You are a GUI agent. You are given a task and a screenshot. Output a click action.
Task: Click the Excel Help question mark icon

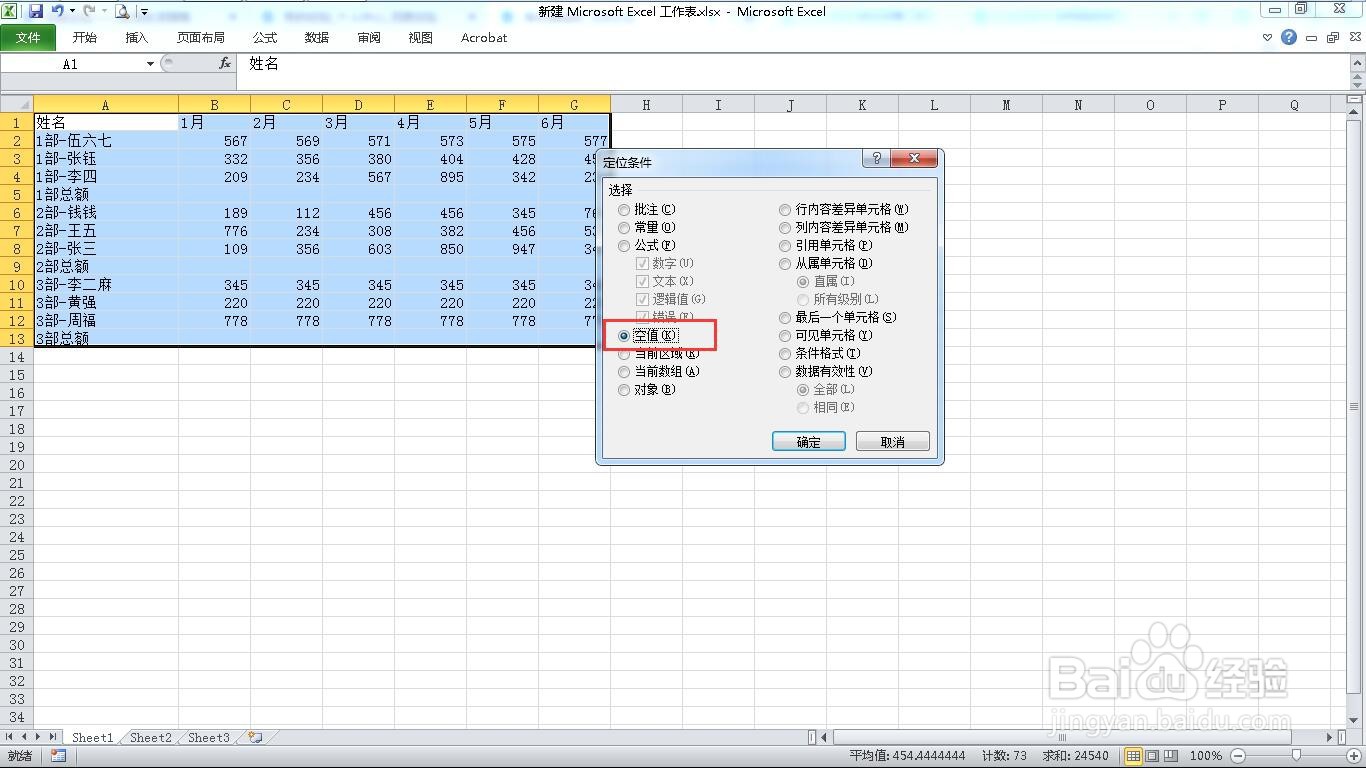1289,37
